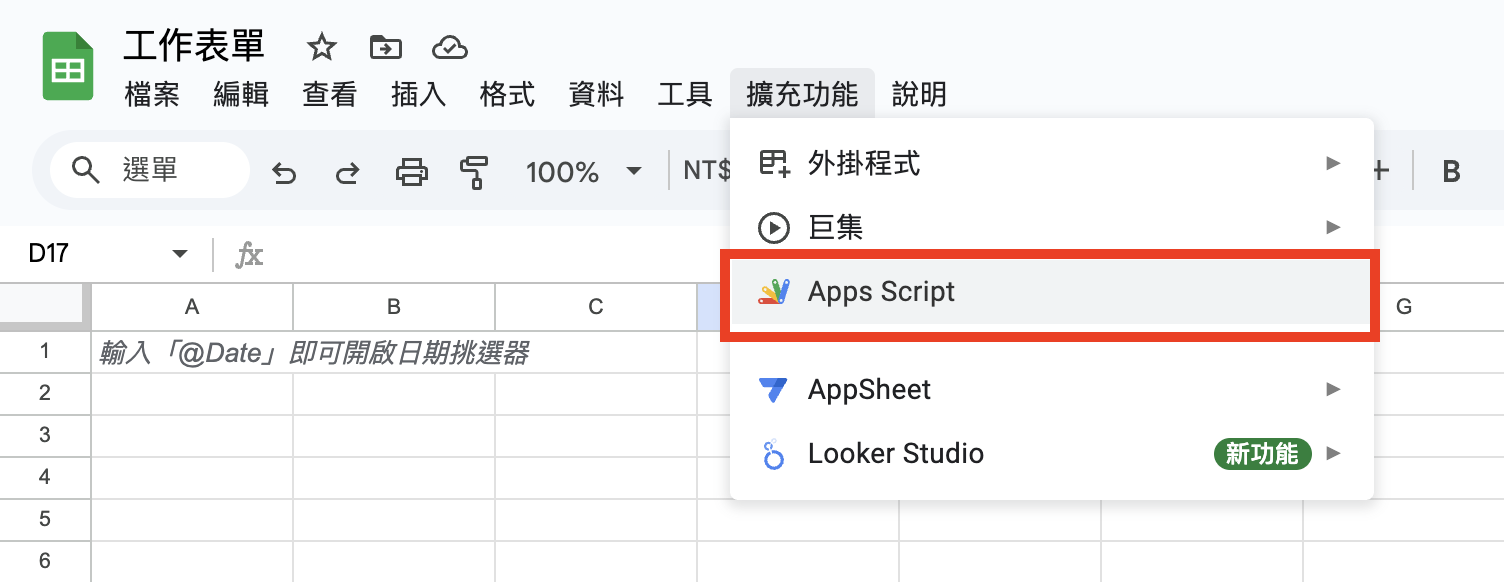Screen dimensions: 1504x582
Task: Click the NT$ currency format button
Action: pos(706,172)
